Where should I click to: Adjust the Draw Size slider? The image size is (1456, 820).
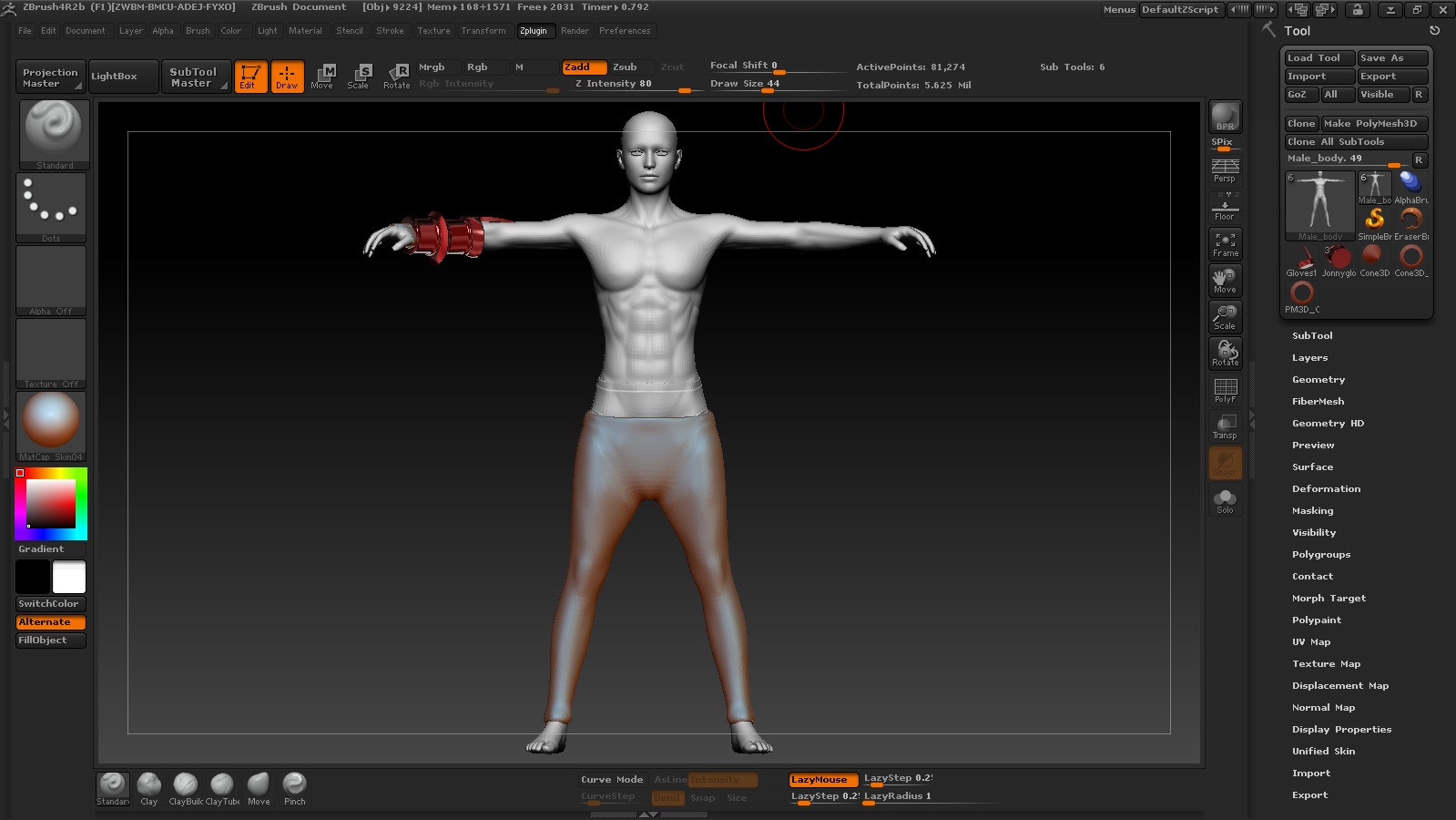click(x=777, y=84)
